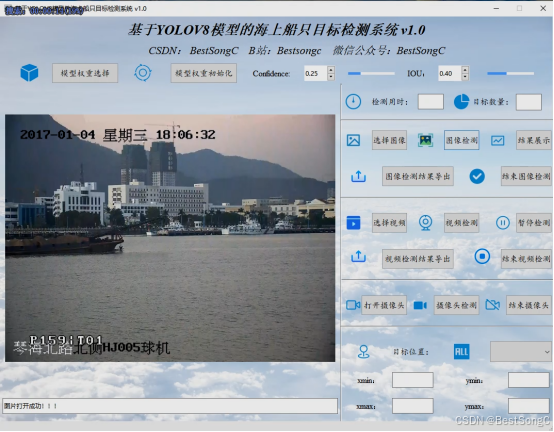Click the upload icon beside 图像检测结果导出
Screen dimensions: 554x432
click(358, 176)
